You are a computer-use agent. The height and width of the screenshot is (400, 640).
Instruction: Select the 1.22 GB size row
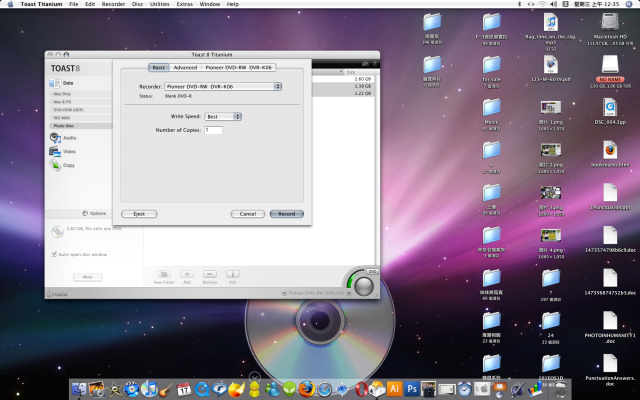(343, 93)
